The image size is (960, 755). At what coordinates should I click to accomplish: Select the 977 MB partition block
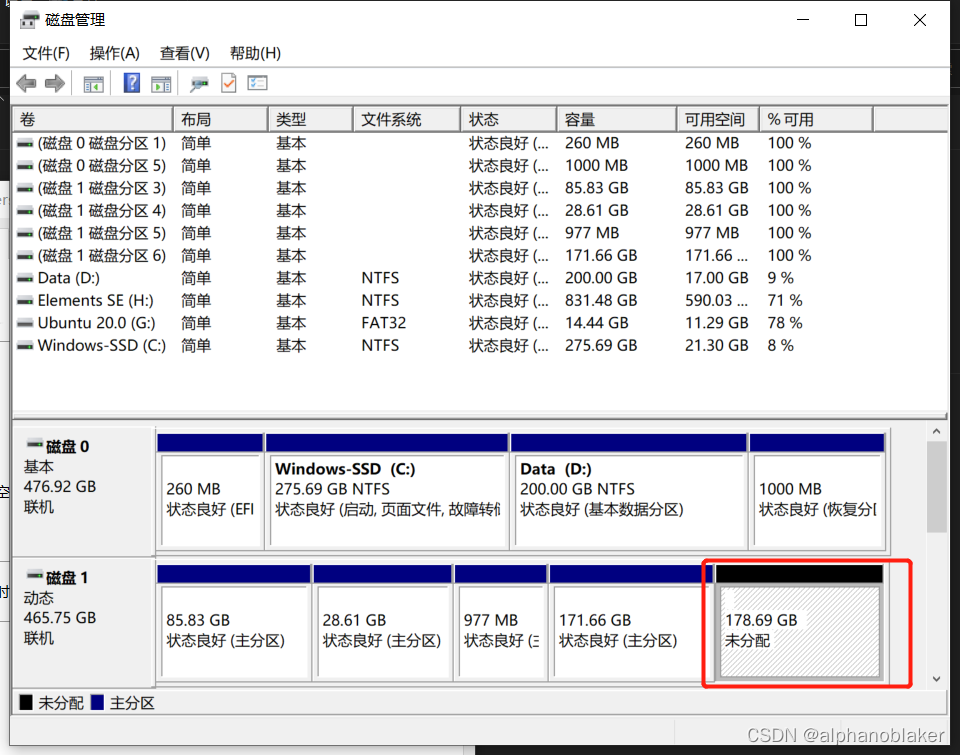pyautogui.click(x=501, y=622)
